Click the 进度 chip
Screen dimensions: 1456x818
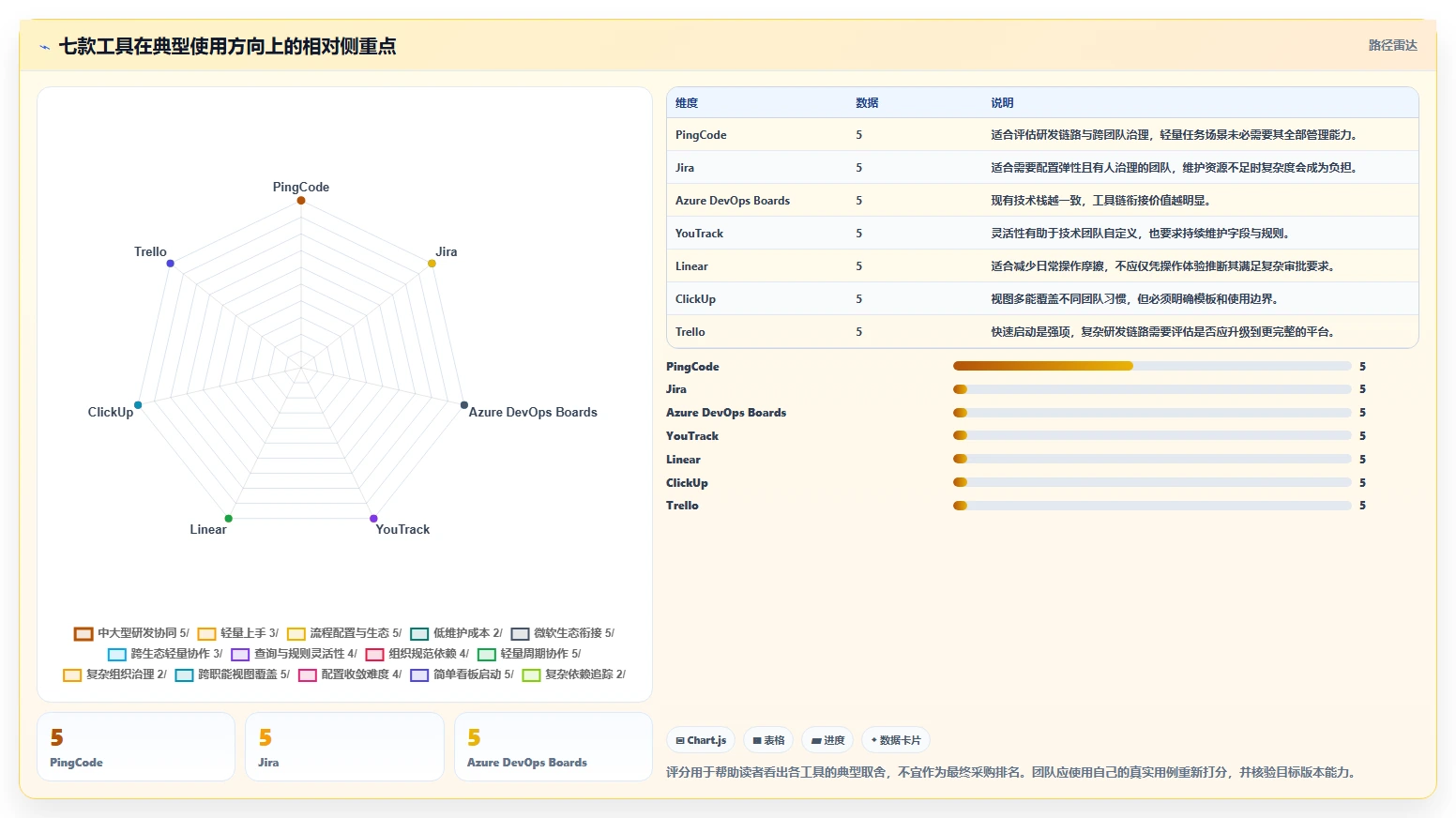point(827,740)
